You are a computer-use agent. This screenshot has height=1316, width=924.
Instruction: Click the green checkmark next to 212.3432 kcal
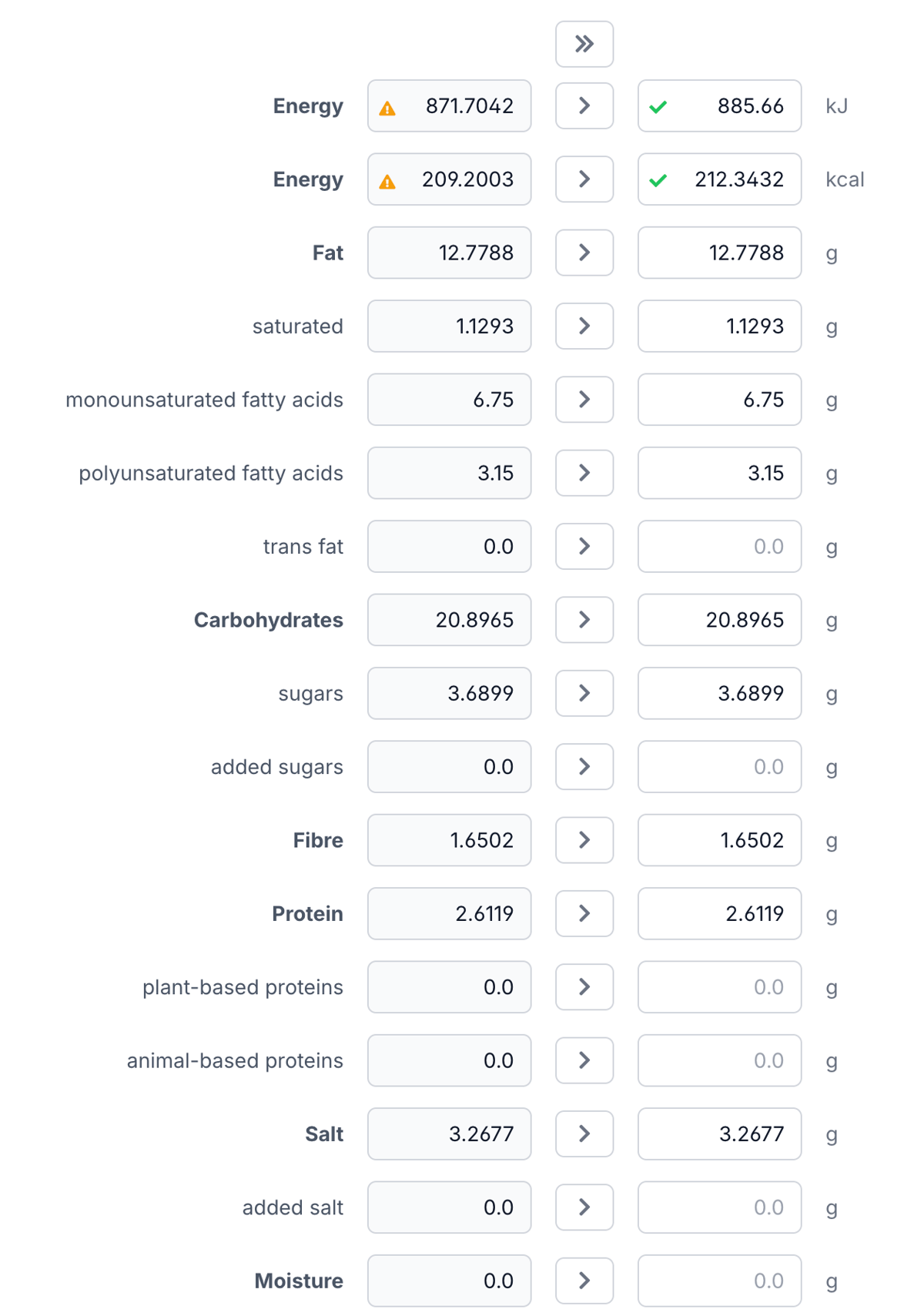(x=661, y=179)
